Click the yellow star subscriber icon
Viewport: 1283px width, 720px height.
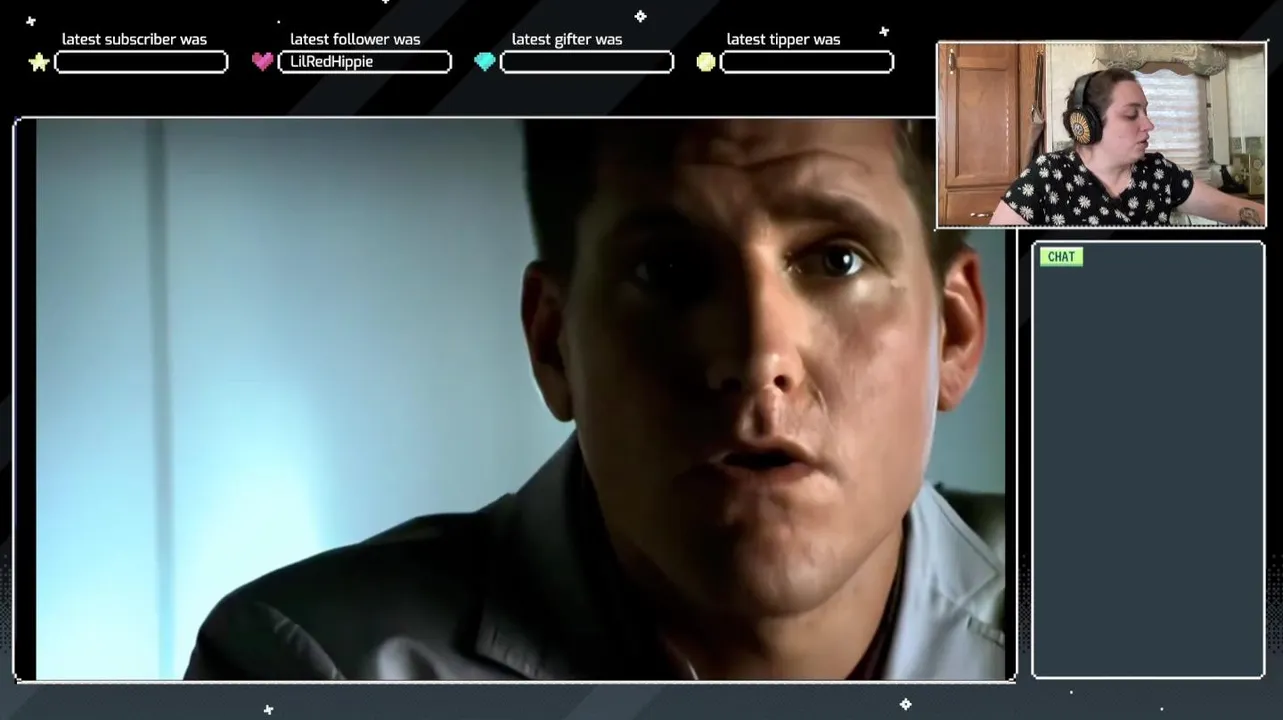[x=38, y=62]
